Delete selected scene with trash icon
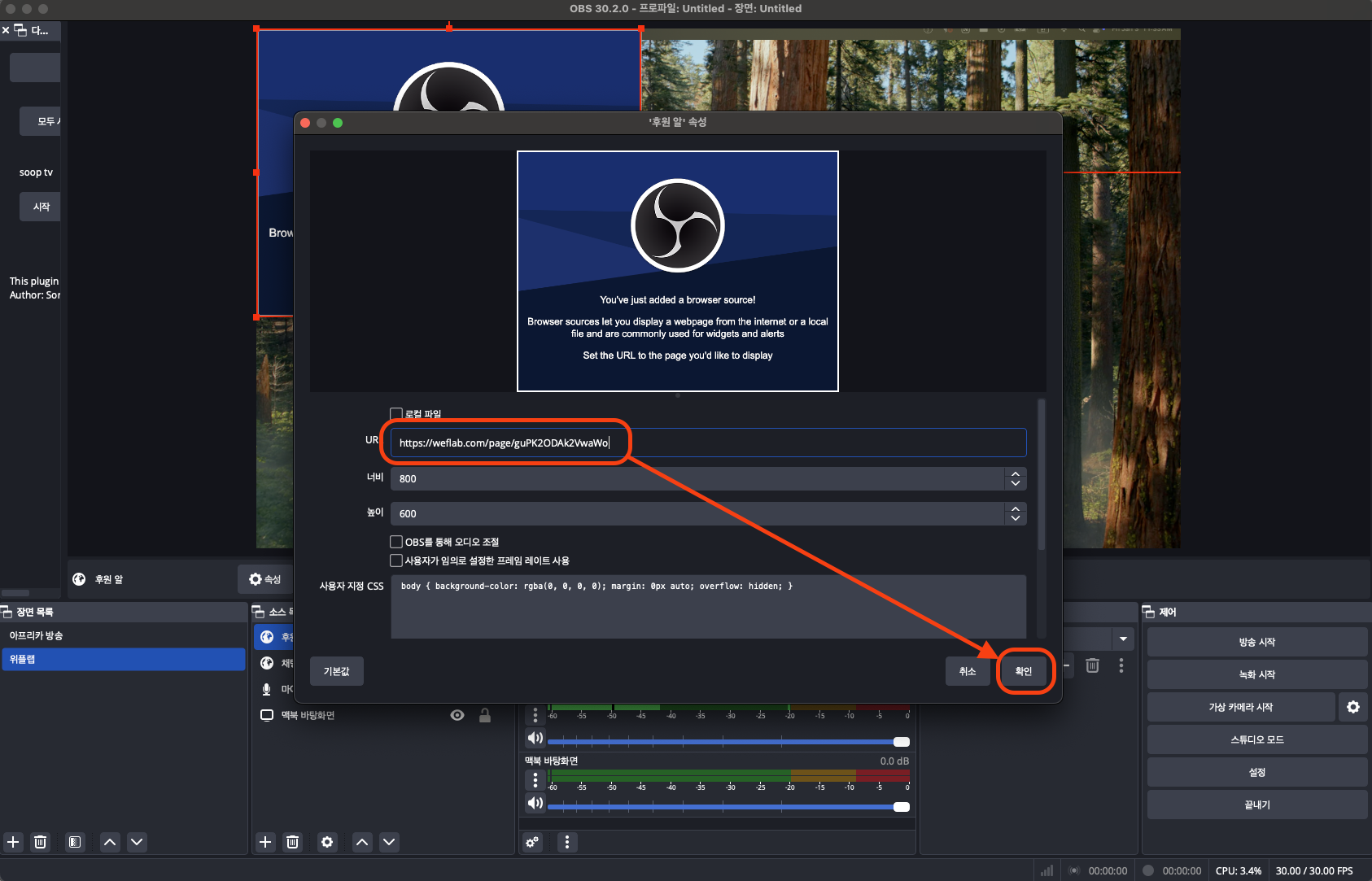 point(40,842)
